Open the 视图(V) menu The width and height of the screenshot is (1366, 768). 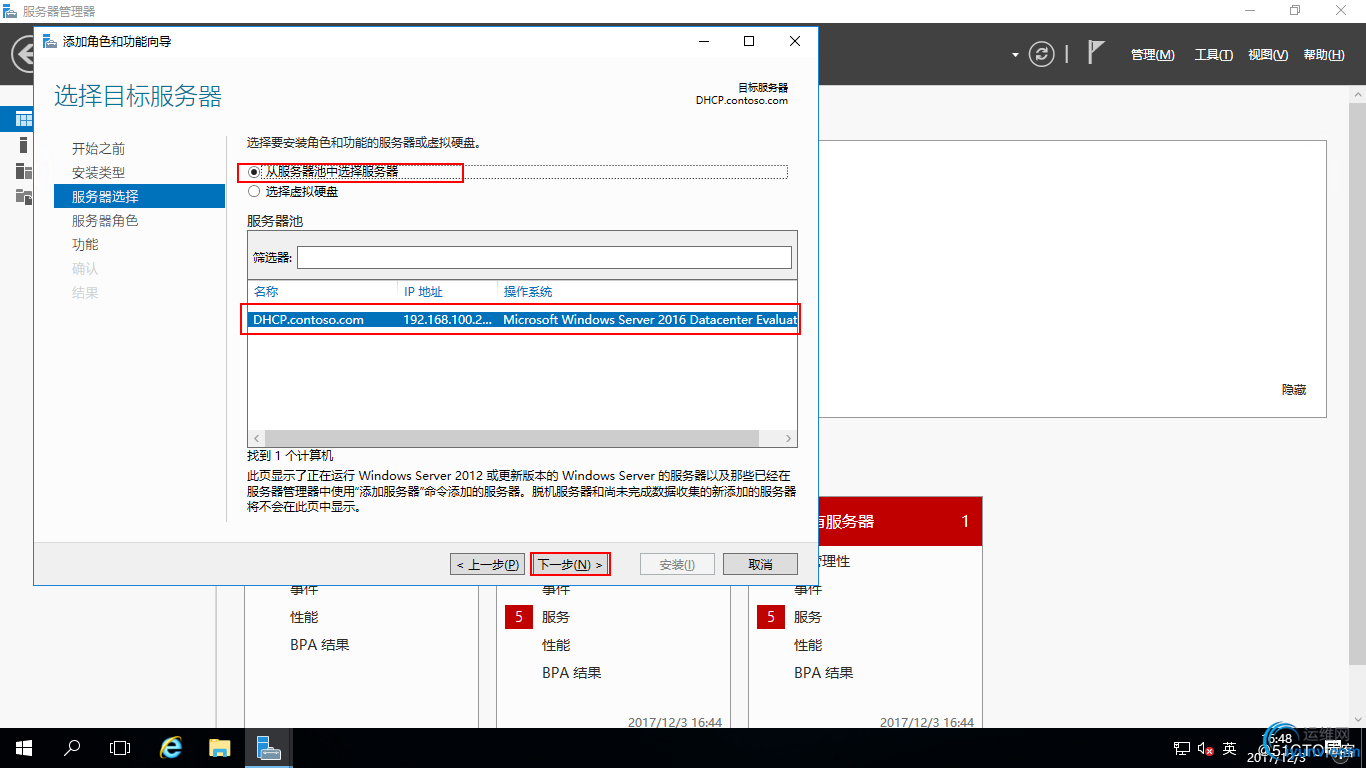pos(1268,55)
